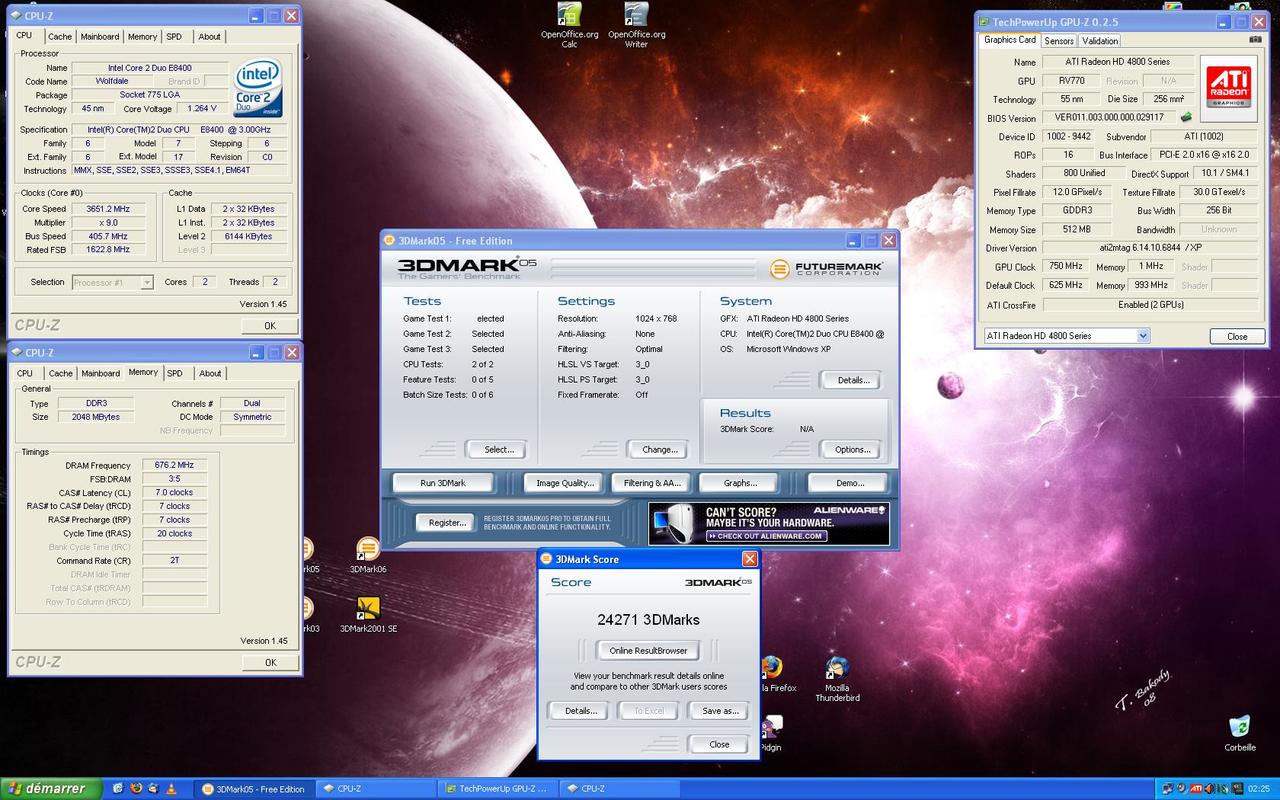Open the OpenOffice.org Writer desktop icon
1280x800 pixels.
pos(636,14)
